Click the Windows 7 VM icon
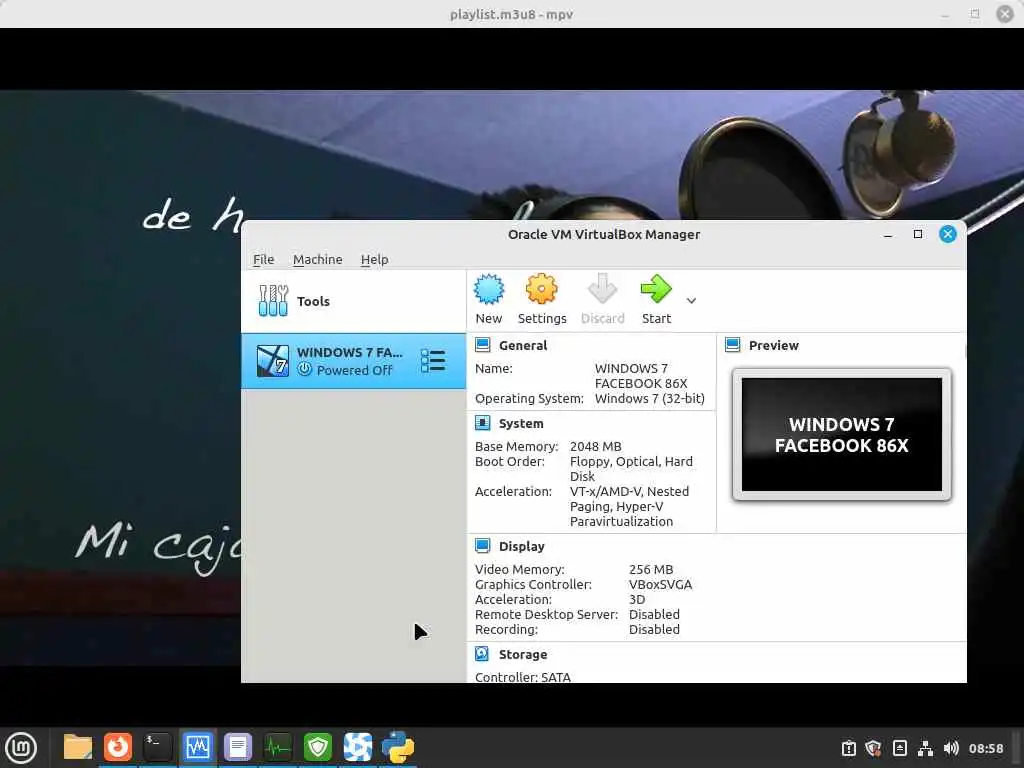Screen dimensions: 1024x768 (x=272, y=360)
